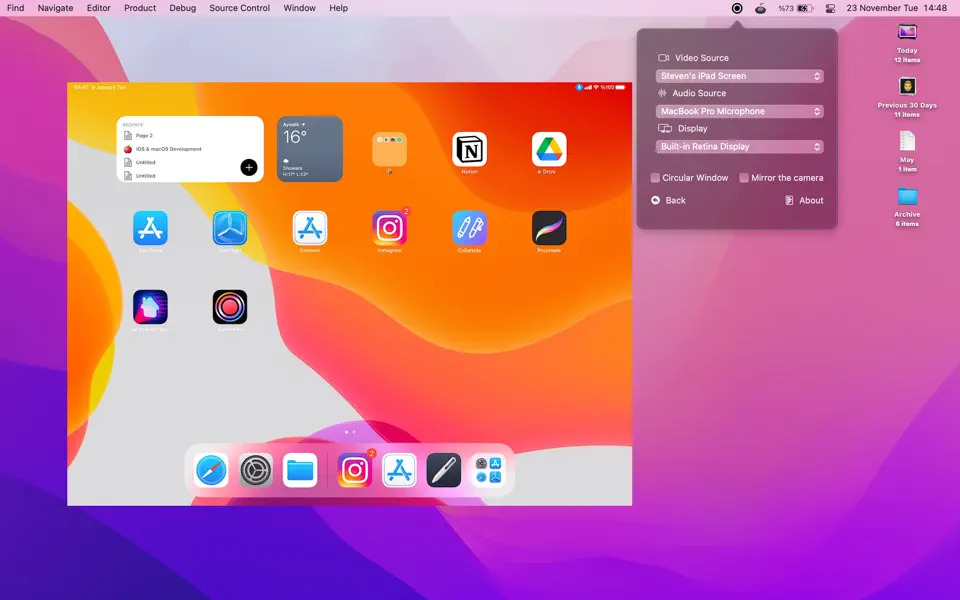Launch Safari from the iPad dock

click(x=211, y=470)
